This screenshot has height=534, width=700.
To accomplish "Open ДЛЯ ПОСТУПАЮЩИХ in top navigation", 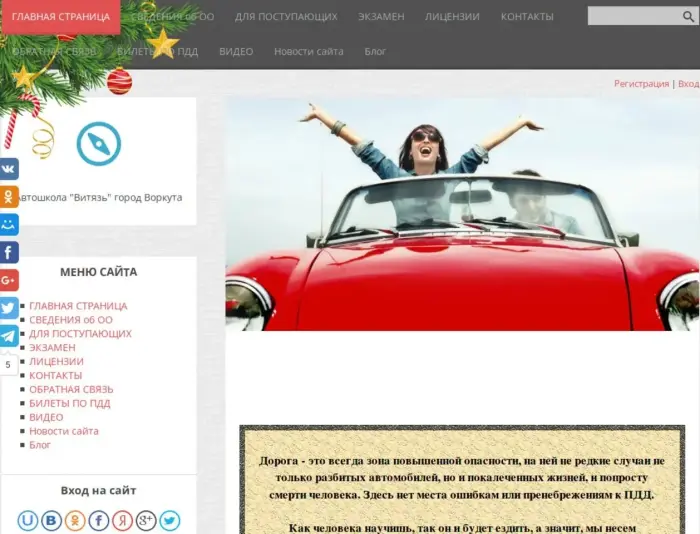I will (286, 17).
